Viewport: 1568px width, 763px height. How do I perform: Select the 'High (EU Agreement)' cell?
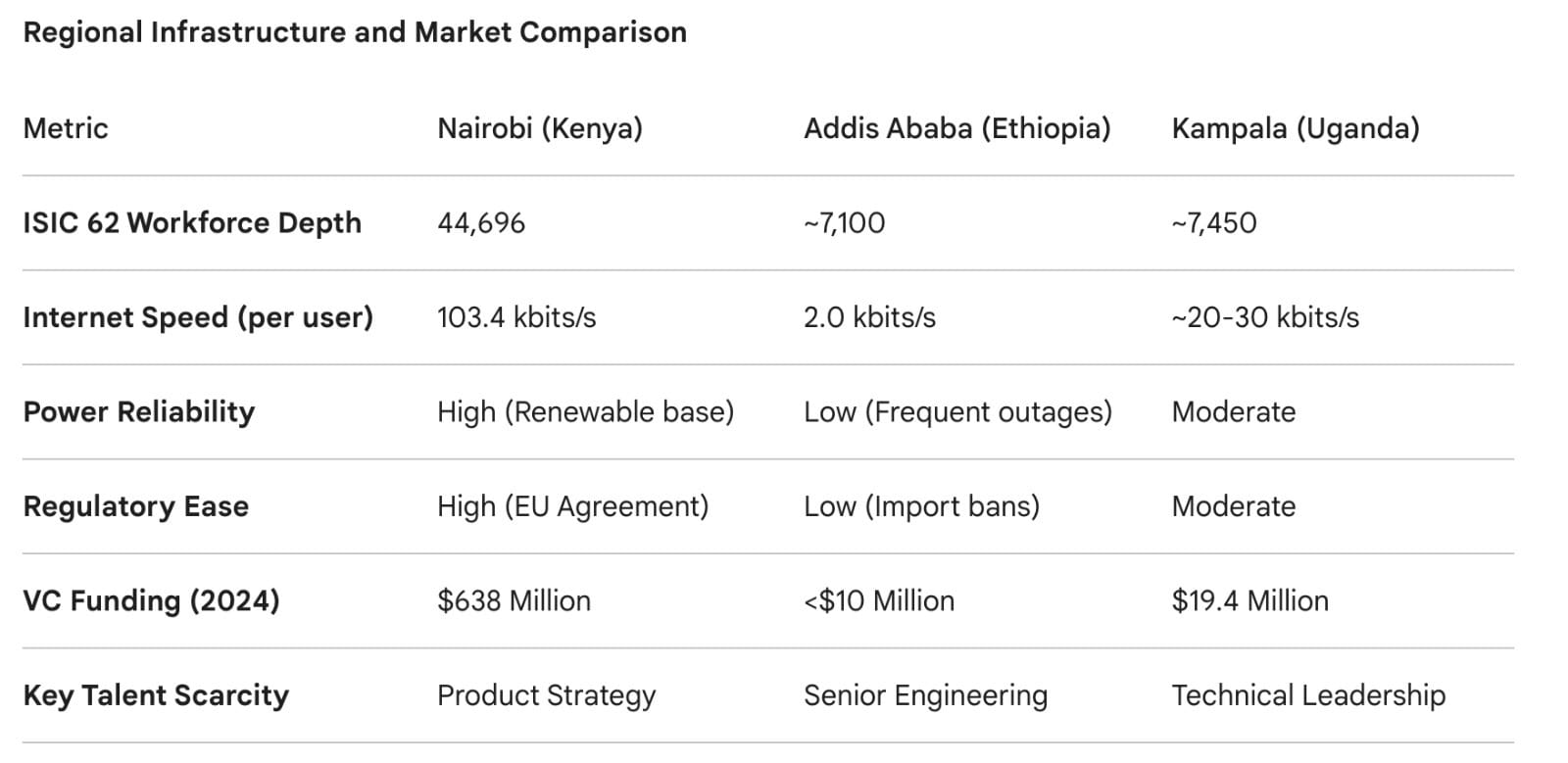tap(572, 506)
